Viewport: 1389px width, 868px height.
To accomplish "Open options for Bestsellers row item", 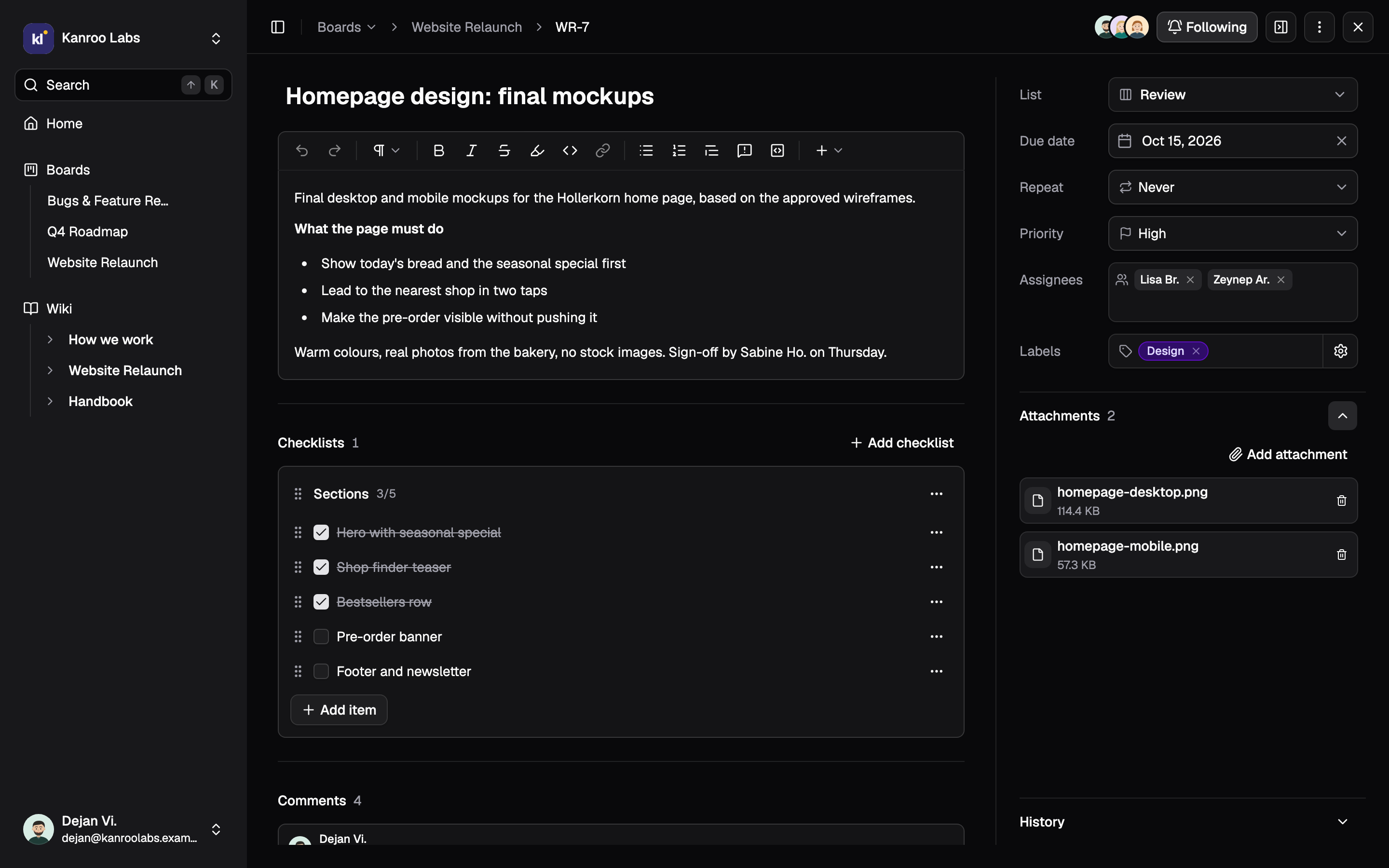I will click(936, 602).
